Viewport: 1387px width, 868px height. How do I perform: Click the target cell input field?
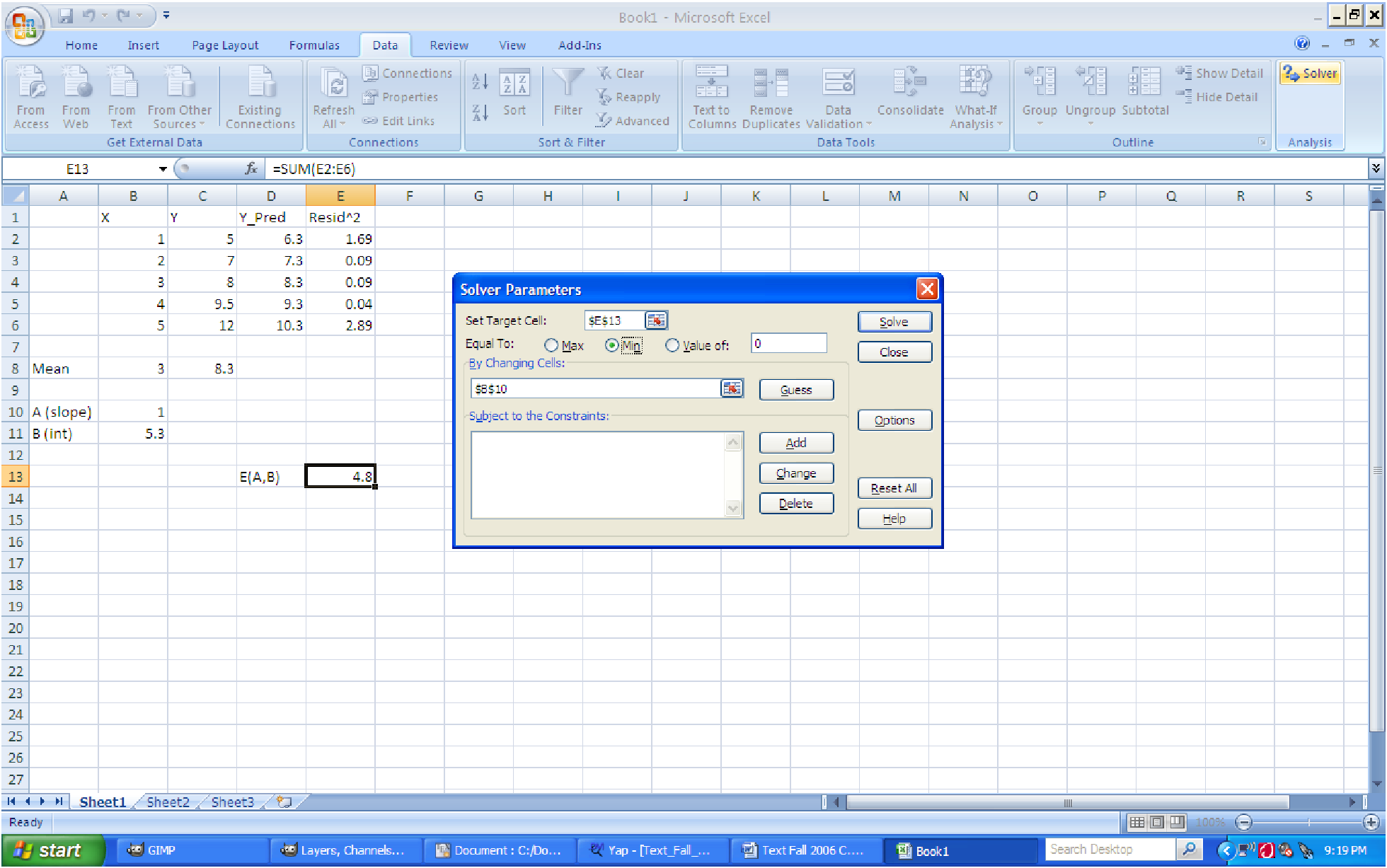pyautogui.click(x=613, y=320)
